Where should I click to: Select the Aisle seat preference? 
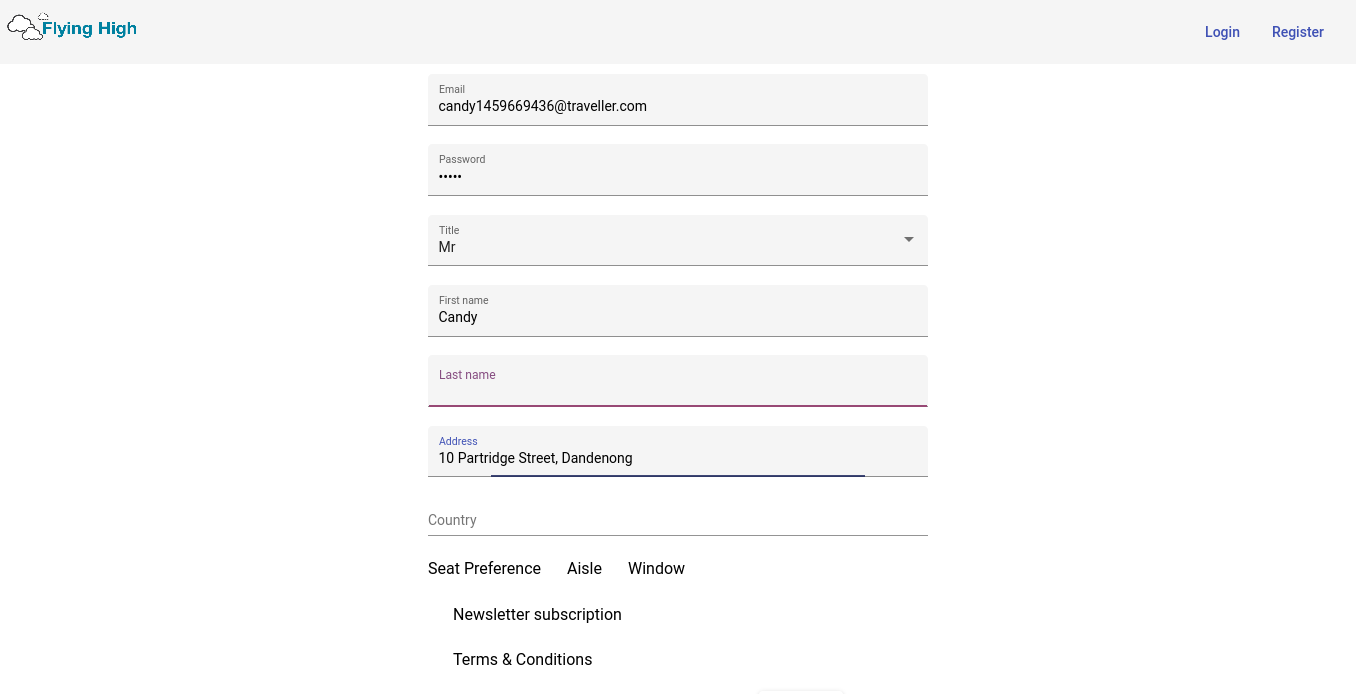point(584,568)
